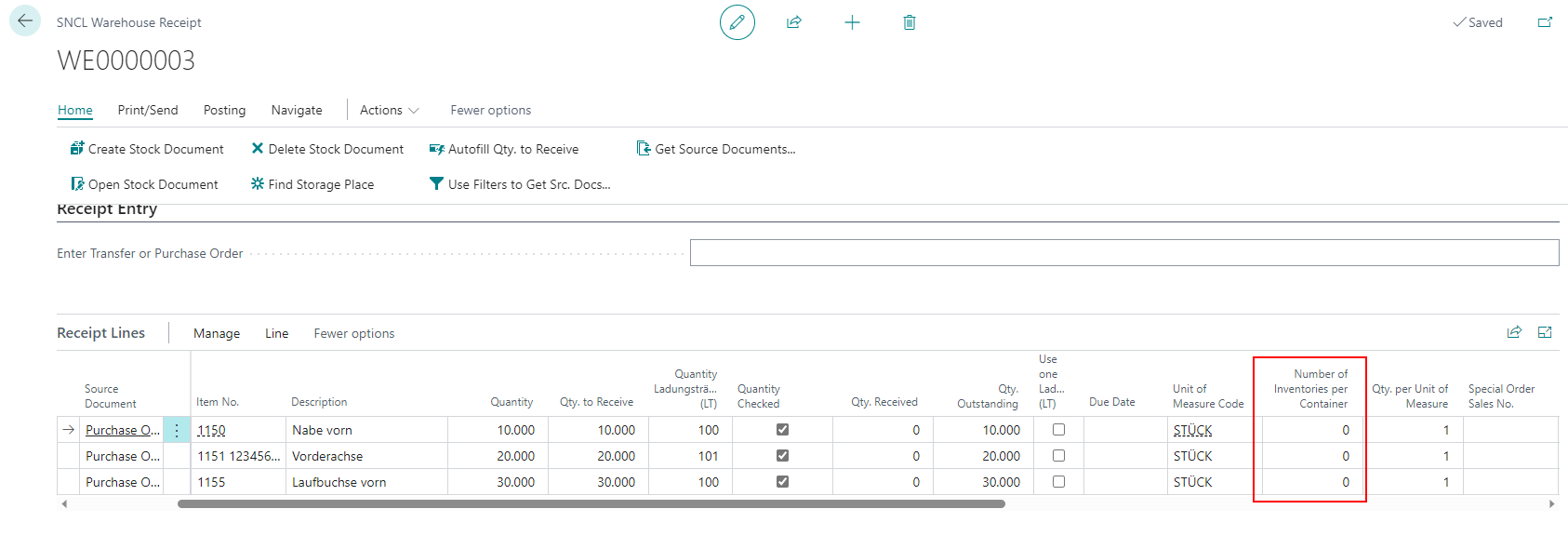Open the Line menu in Receipt Lines
Image resolution: width=1568 pixels, height=536 pixels.
coord(276,333)
